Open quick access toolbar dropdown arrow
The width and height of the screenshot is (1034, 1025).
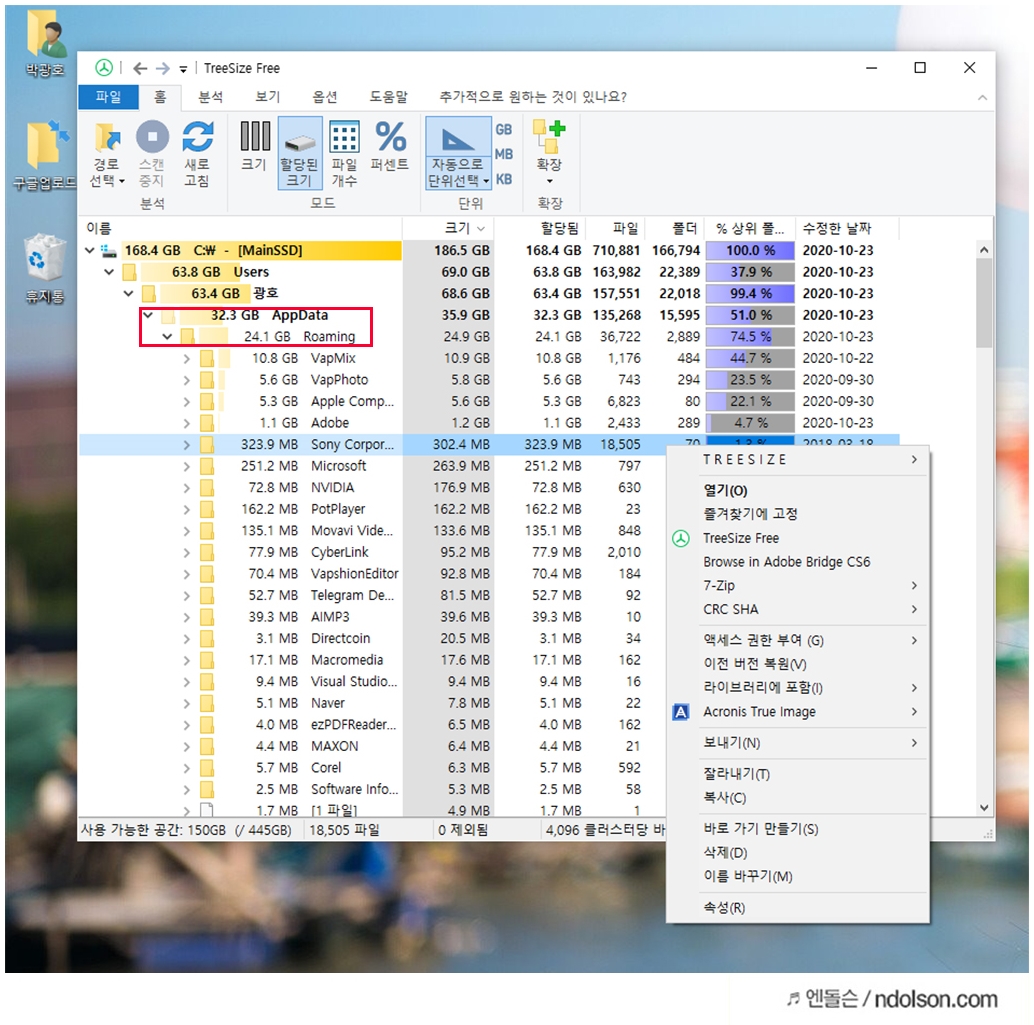coord(183,69)
